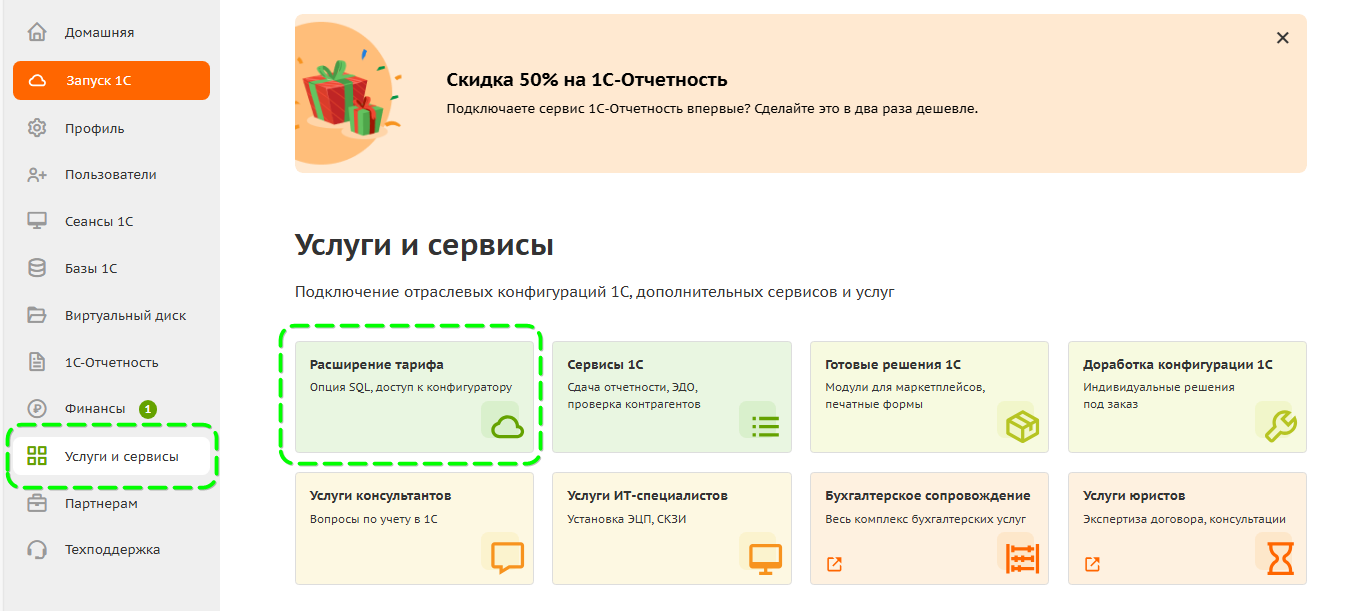Click the Техподдержка headset icon

37,549
